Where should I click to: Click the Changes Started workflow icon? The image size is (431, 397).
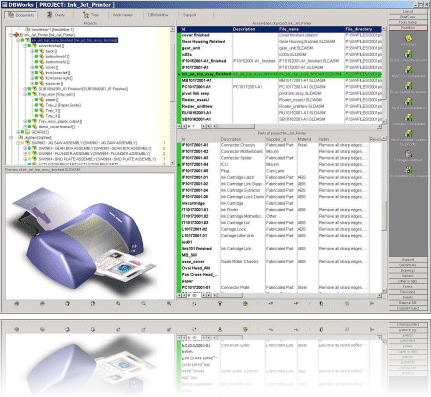pyautogui.click(x=408, y=154)
